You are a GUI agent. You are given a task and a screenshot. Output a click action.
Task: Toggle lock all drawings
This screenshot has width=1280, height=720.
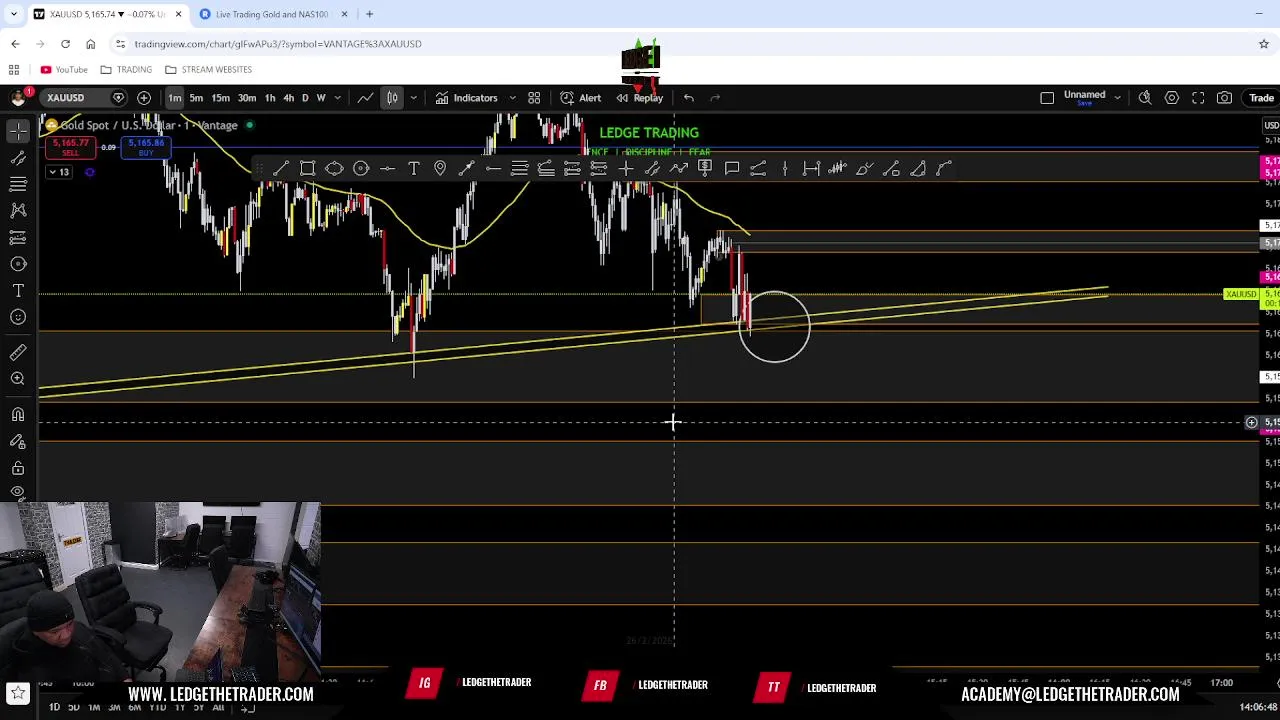[18, 468]
